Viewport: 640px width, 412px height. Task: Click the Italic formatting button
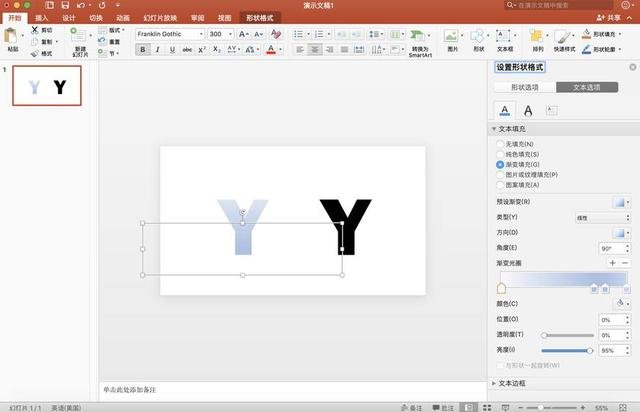157,49
